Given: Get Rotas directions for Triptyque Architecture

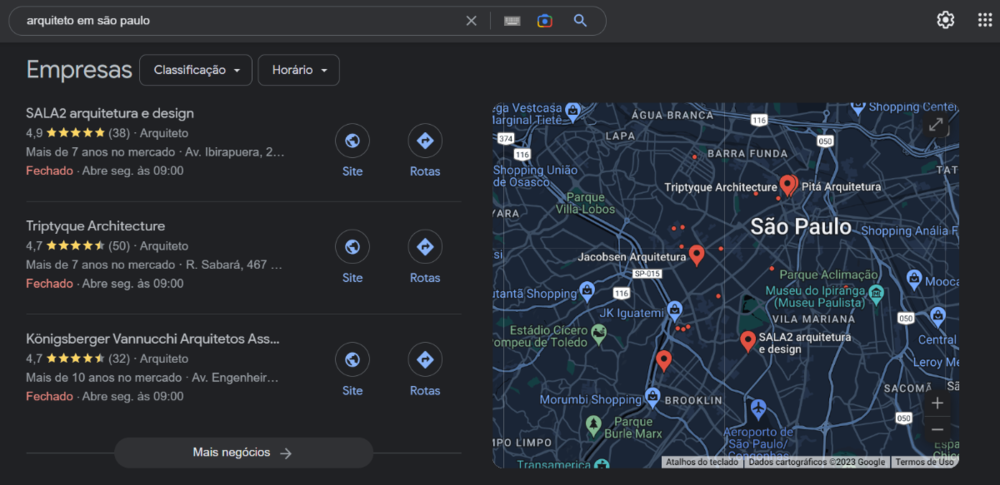Looking at the screenshot, I should click(425, 247).
